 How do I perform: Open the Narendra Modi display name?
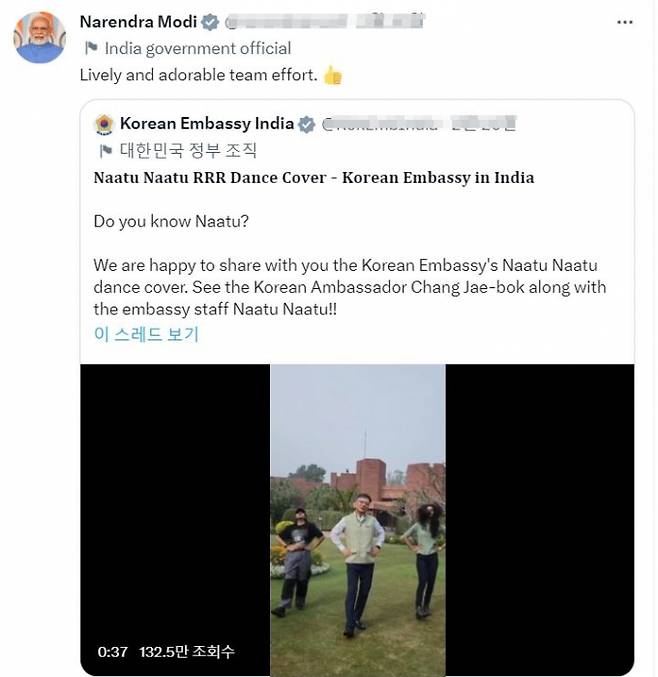coord(138,22)
